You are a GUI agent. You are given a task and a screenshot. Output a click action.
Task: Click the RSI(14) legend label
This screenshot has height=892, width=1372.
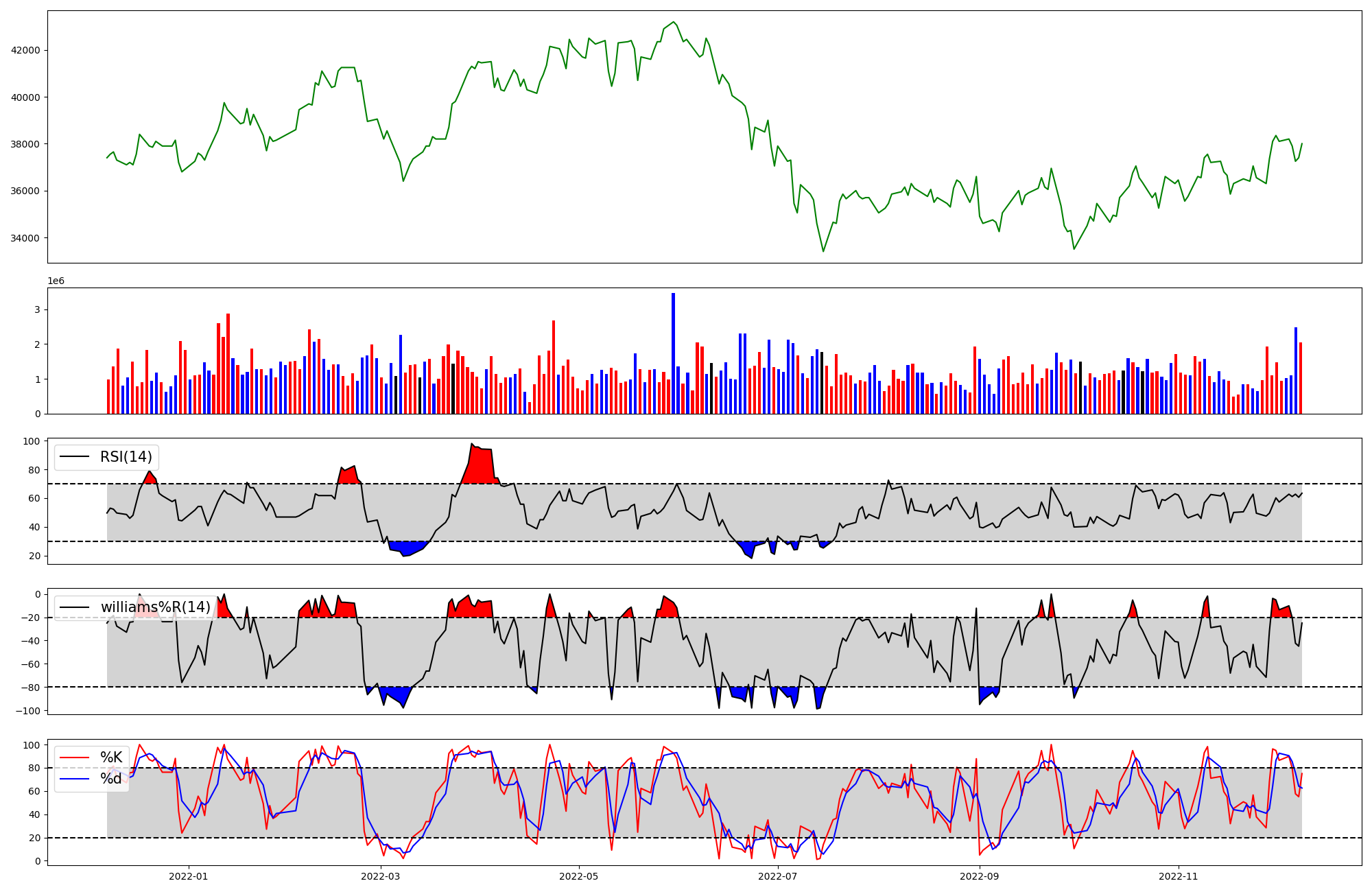(x=126, y=457)
